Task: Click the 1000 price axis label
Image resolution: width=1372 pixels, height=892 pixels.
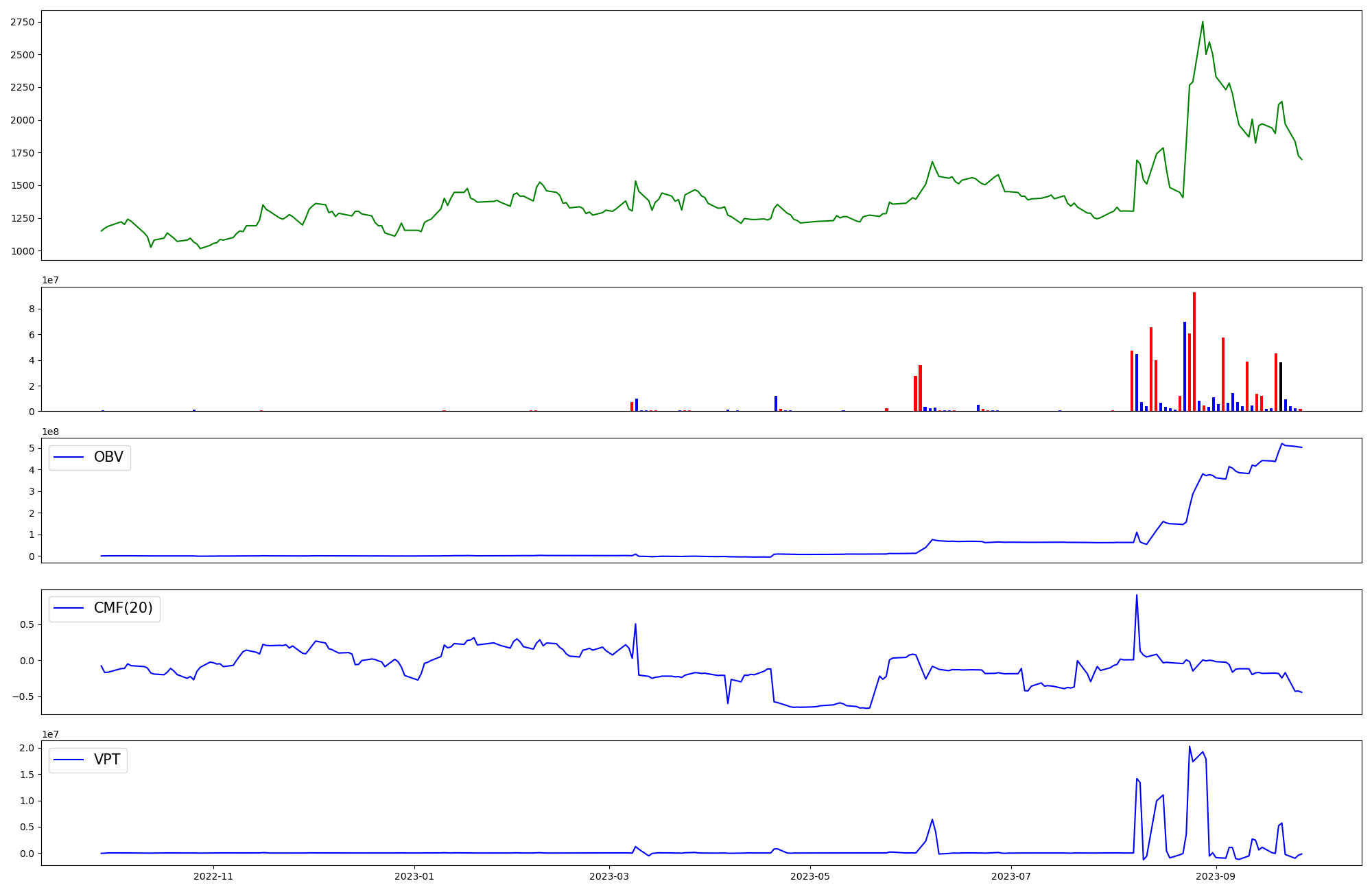Action: [x=22, y=251]
